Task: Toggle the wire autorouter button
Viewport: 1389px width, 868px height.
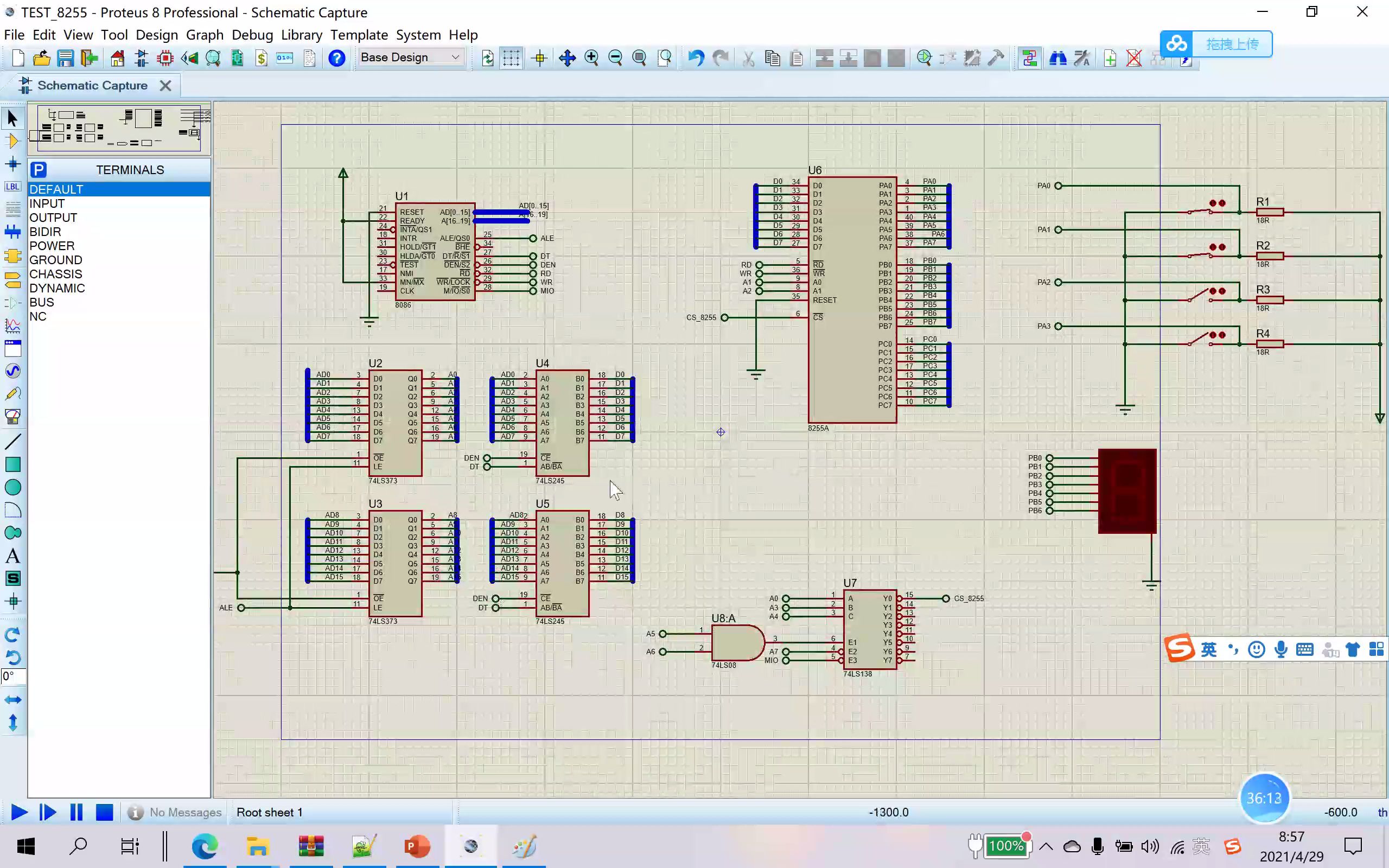Action: (x=1029, y=58)
